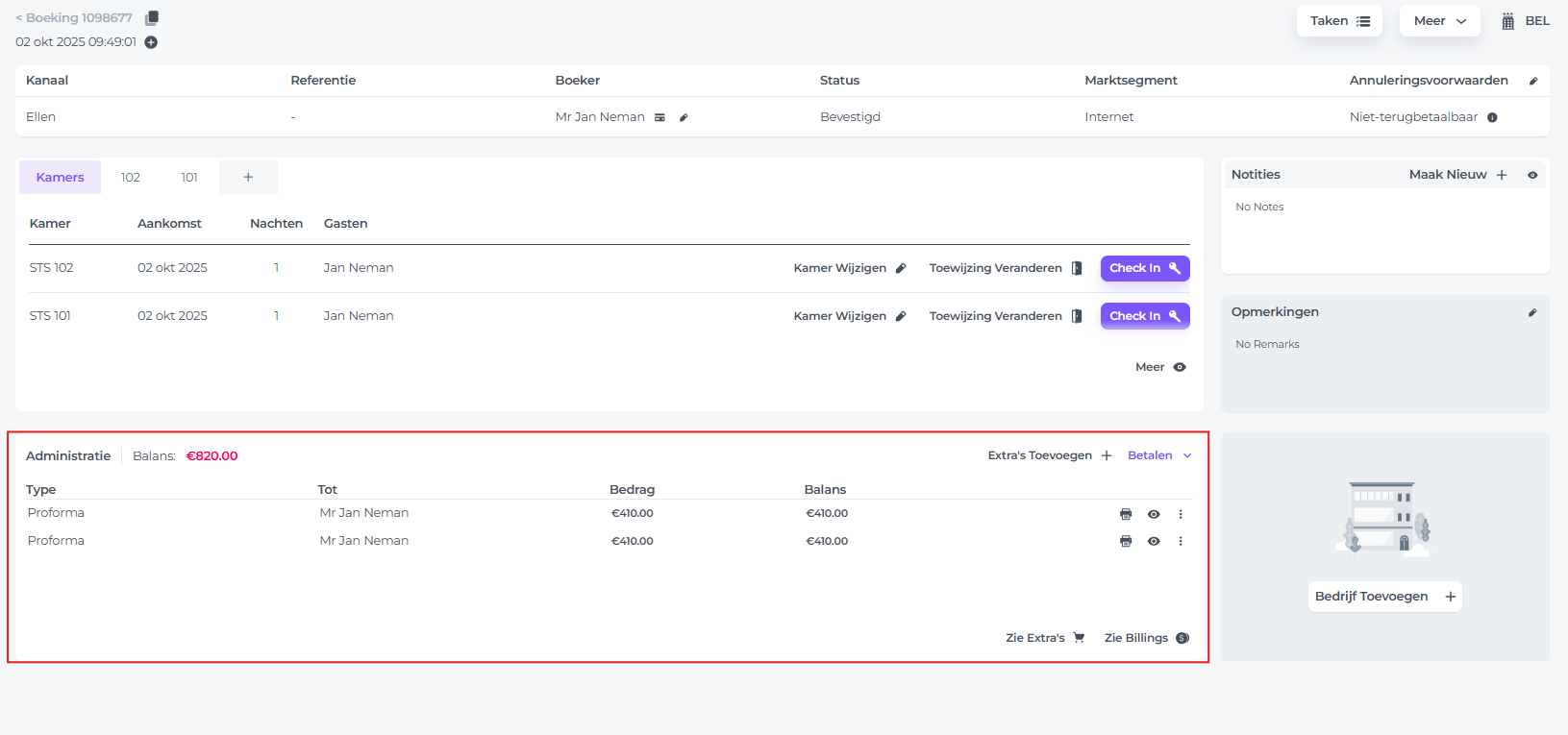The image size is (1568, 735).
Task: Expand the Meer dropdown in the top bar
Action: (x=1439, y=21)
